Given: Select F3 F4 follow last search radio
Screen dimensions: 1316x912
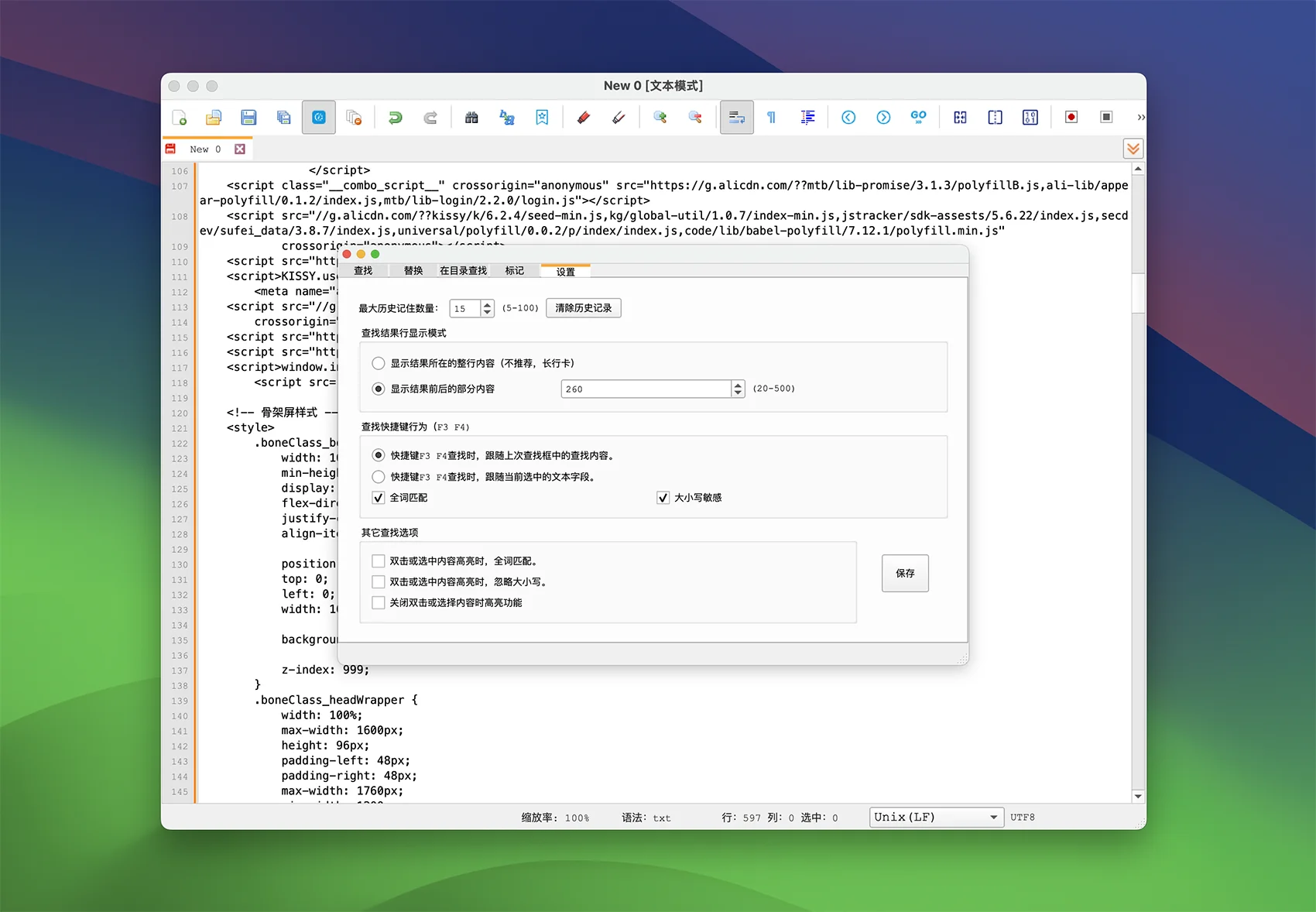Looking at the screenshot, I should (x=379, y=455).
